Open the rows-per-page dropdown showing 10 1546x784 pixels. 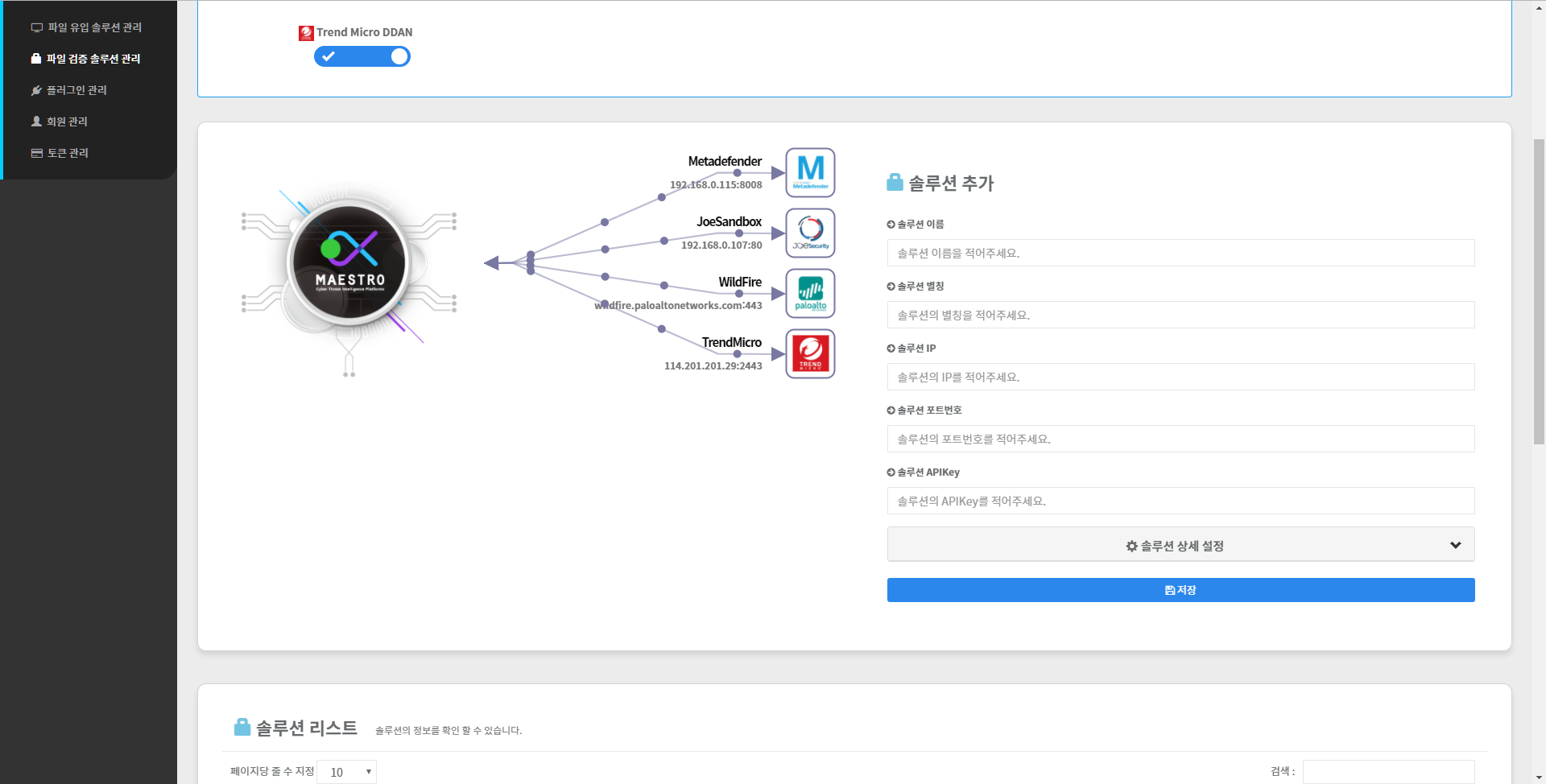click(x=347, y=772)
